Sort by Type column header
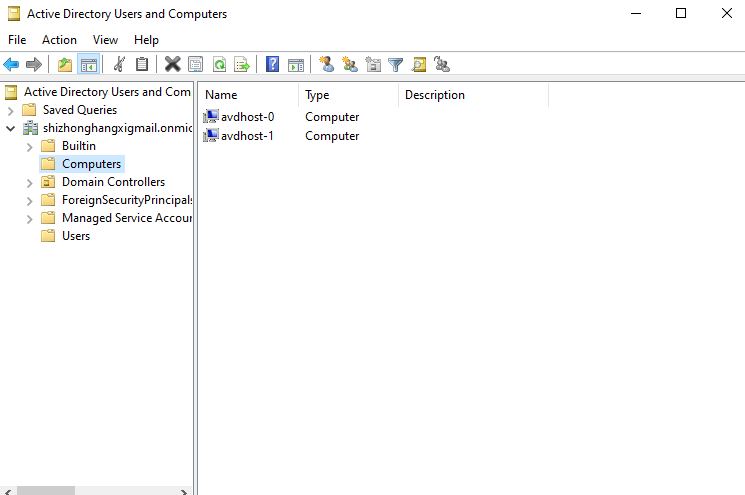This screenshot has height=495, width=745. (x=348, y=95)
